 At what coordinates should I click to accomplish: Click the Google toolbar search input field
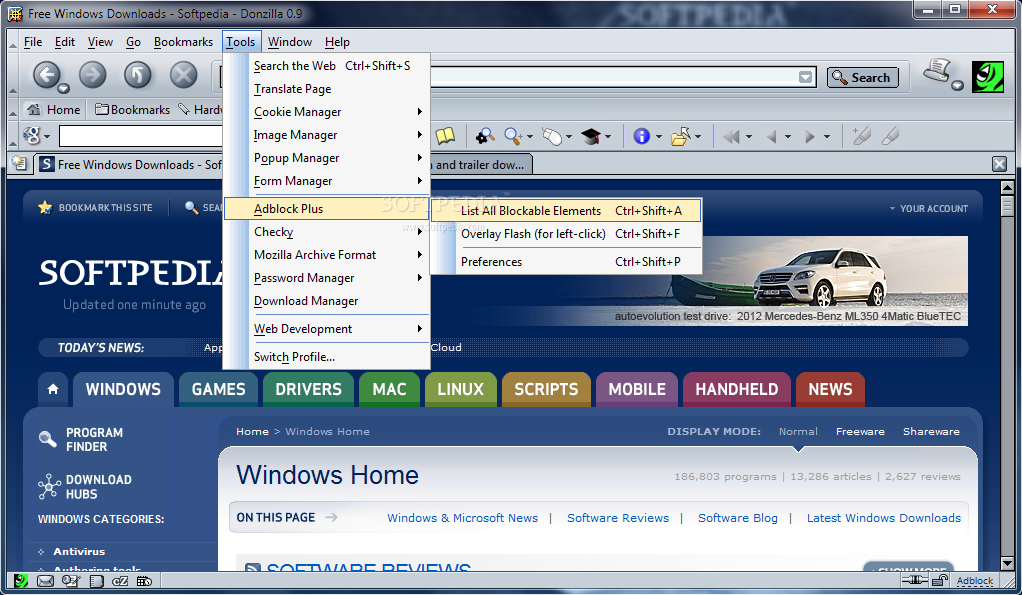pos(141,136)
